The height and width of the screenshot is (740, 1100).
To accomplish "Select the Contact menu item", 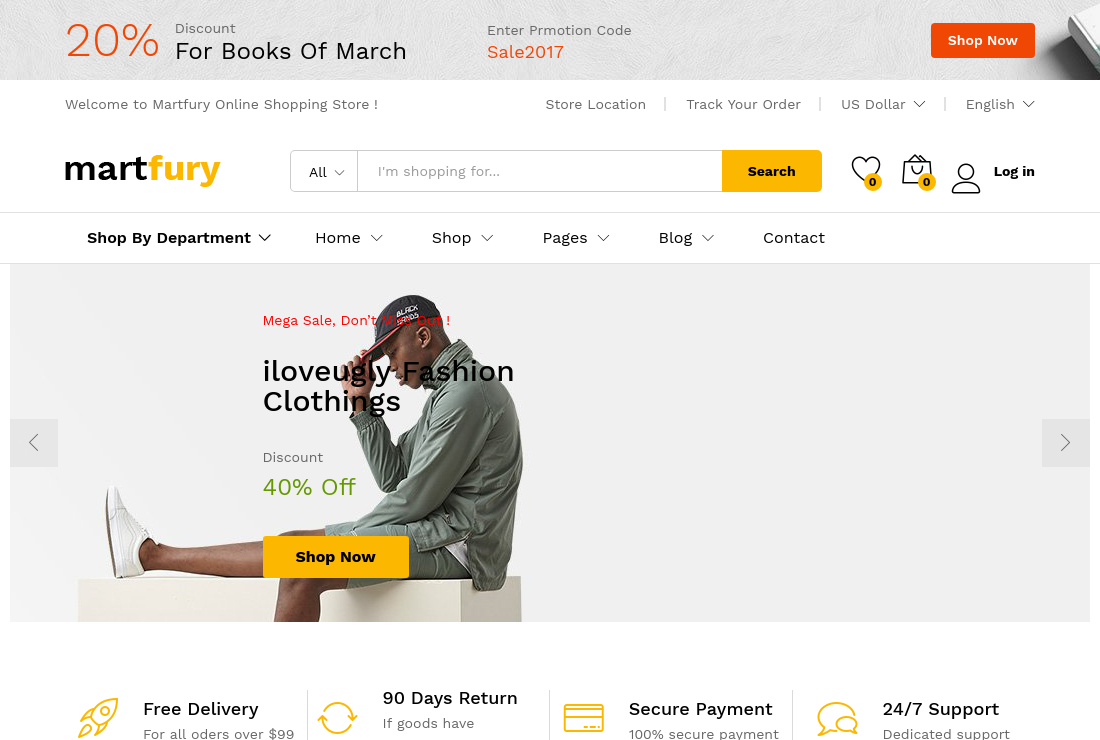I will 793,238.
